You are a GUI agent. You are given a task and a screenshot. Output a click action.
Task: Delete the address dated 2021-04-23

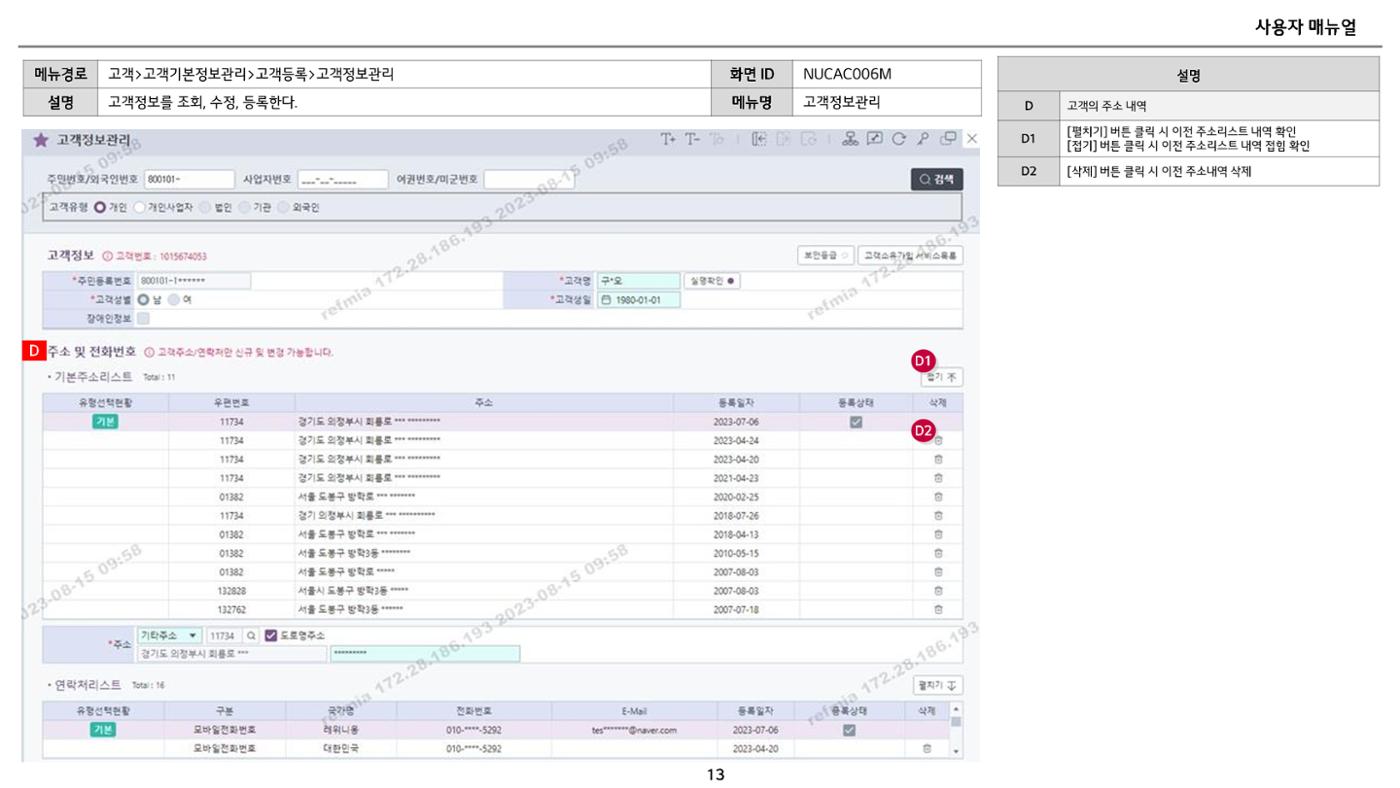point(938,478)
